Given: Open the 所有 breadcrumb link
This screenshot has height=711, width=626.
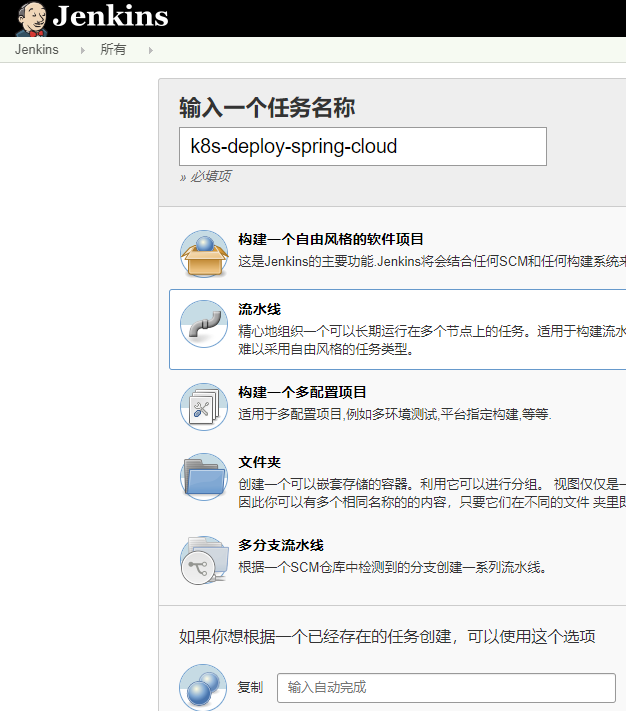Looking at the screenshot, I should [x=113, y=49].
